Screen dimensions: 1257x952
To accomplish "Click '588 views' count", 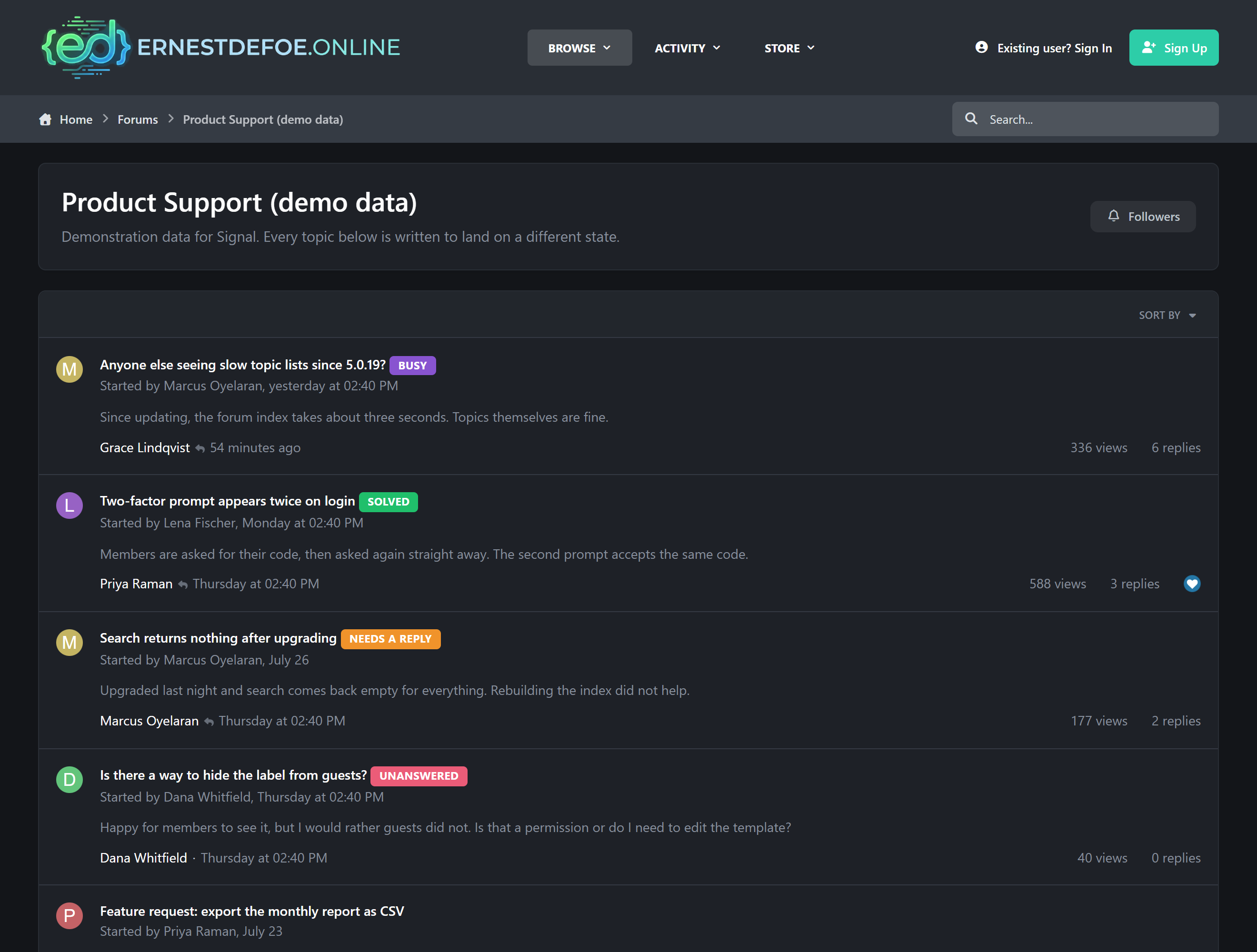I will 1057,584.
